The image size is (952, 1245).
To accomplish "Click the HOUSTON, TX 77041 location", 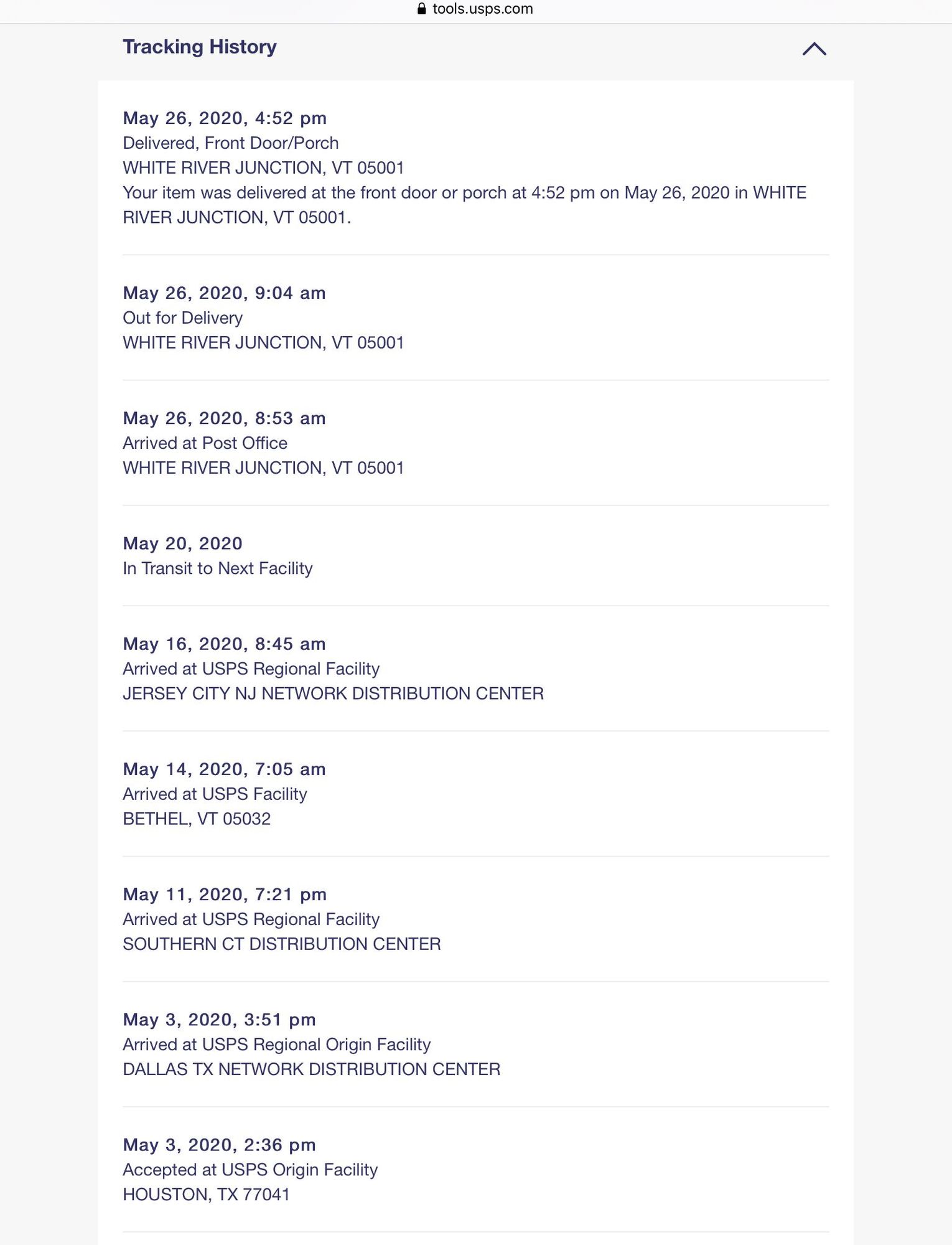I will tap(206, 1195).
